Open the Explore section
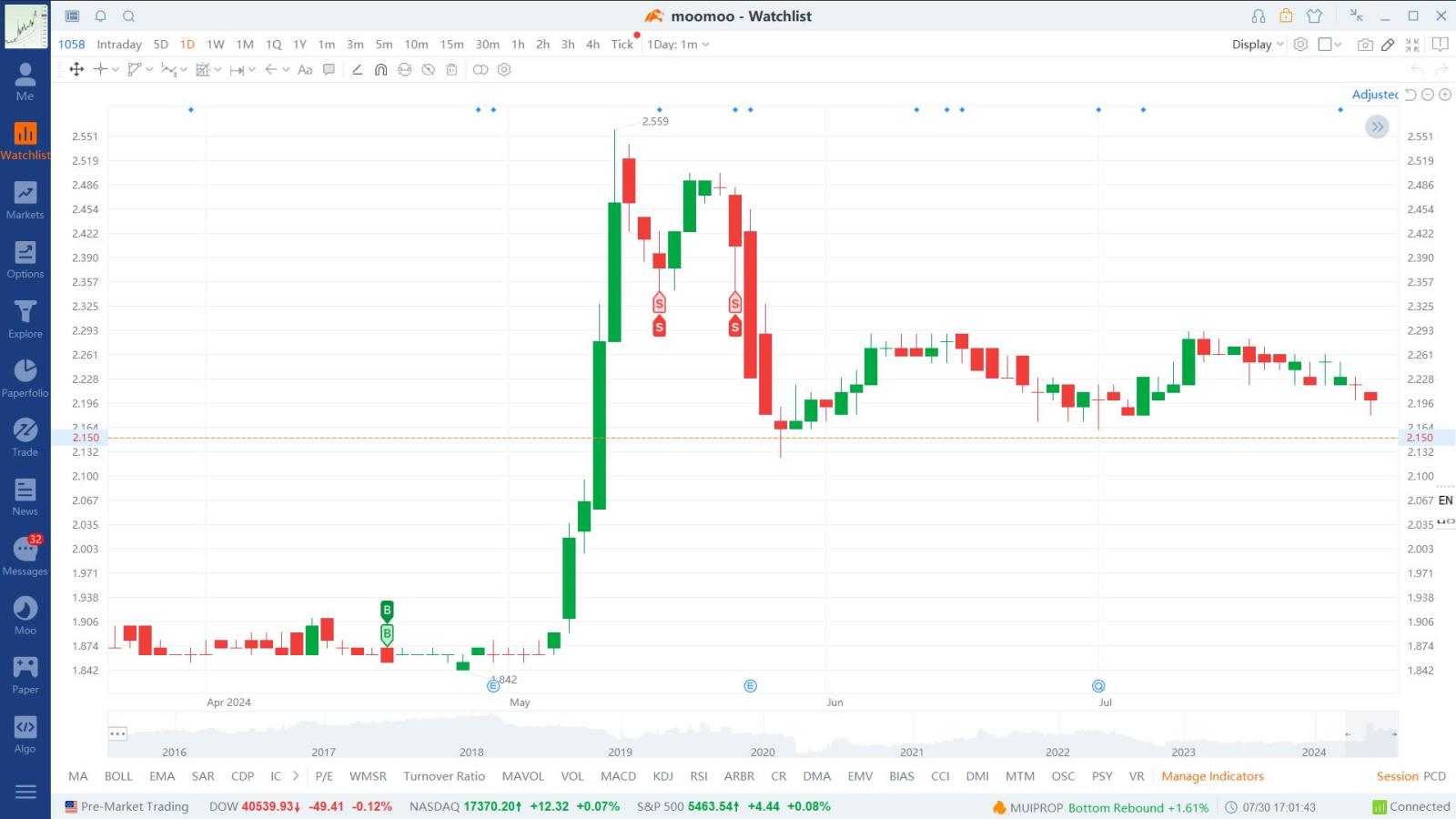Image resolution: width=1456 pixels, height=819 pixels. [25, 319]
